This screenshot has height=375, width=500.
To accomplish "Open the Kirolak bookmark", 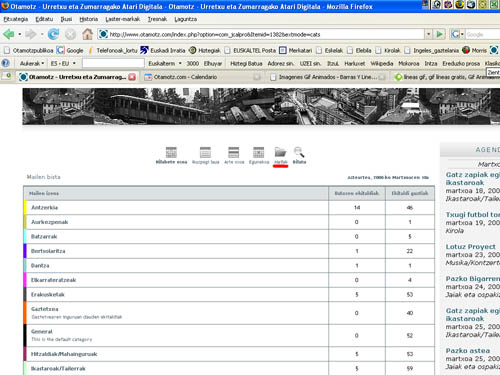I will [388, 50].
